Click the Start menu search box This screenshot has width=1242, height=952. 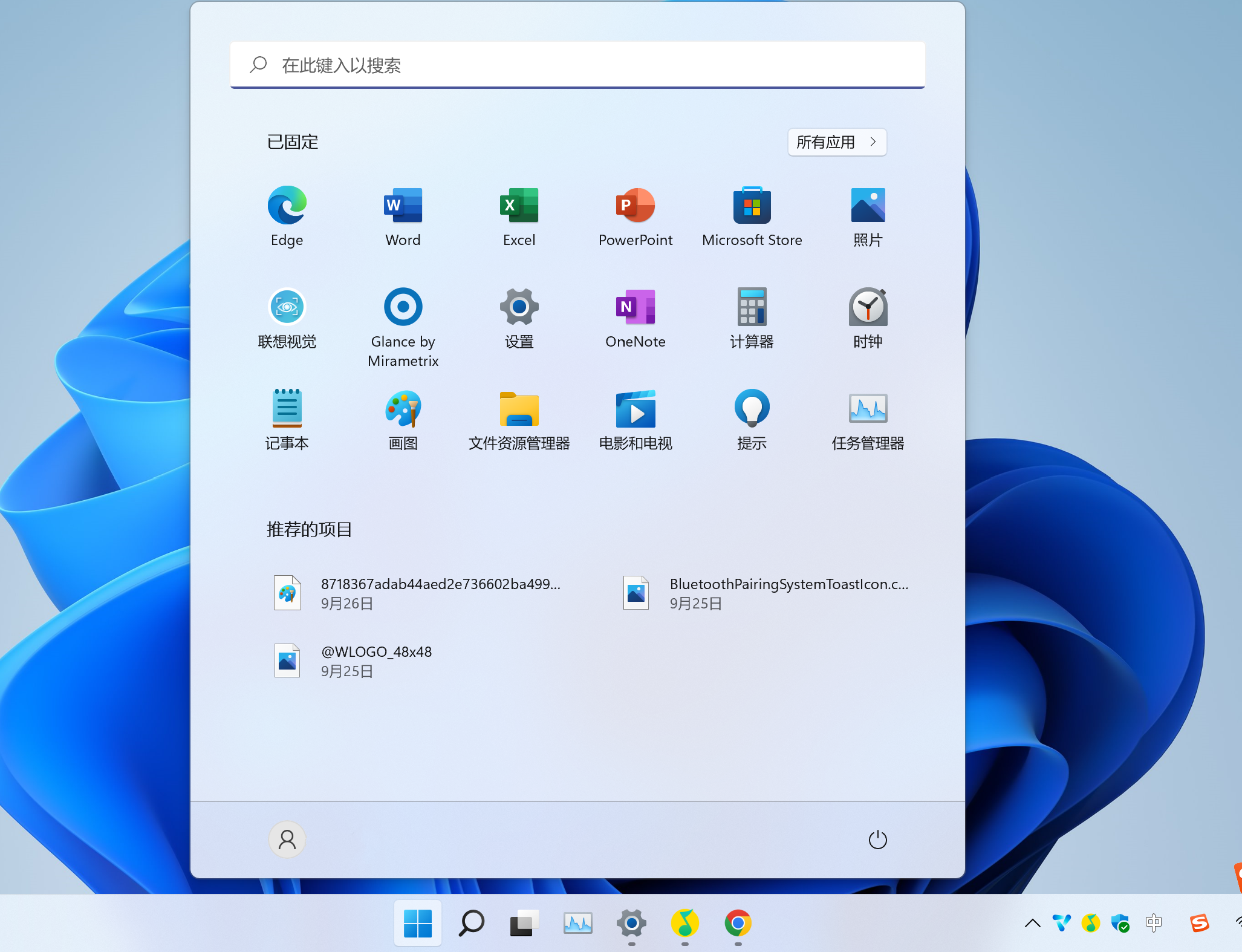pos(577,65)
